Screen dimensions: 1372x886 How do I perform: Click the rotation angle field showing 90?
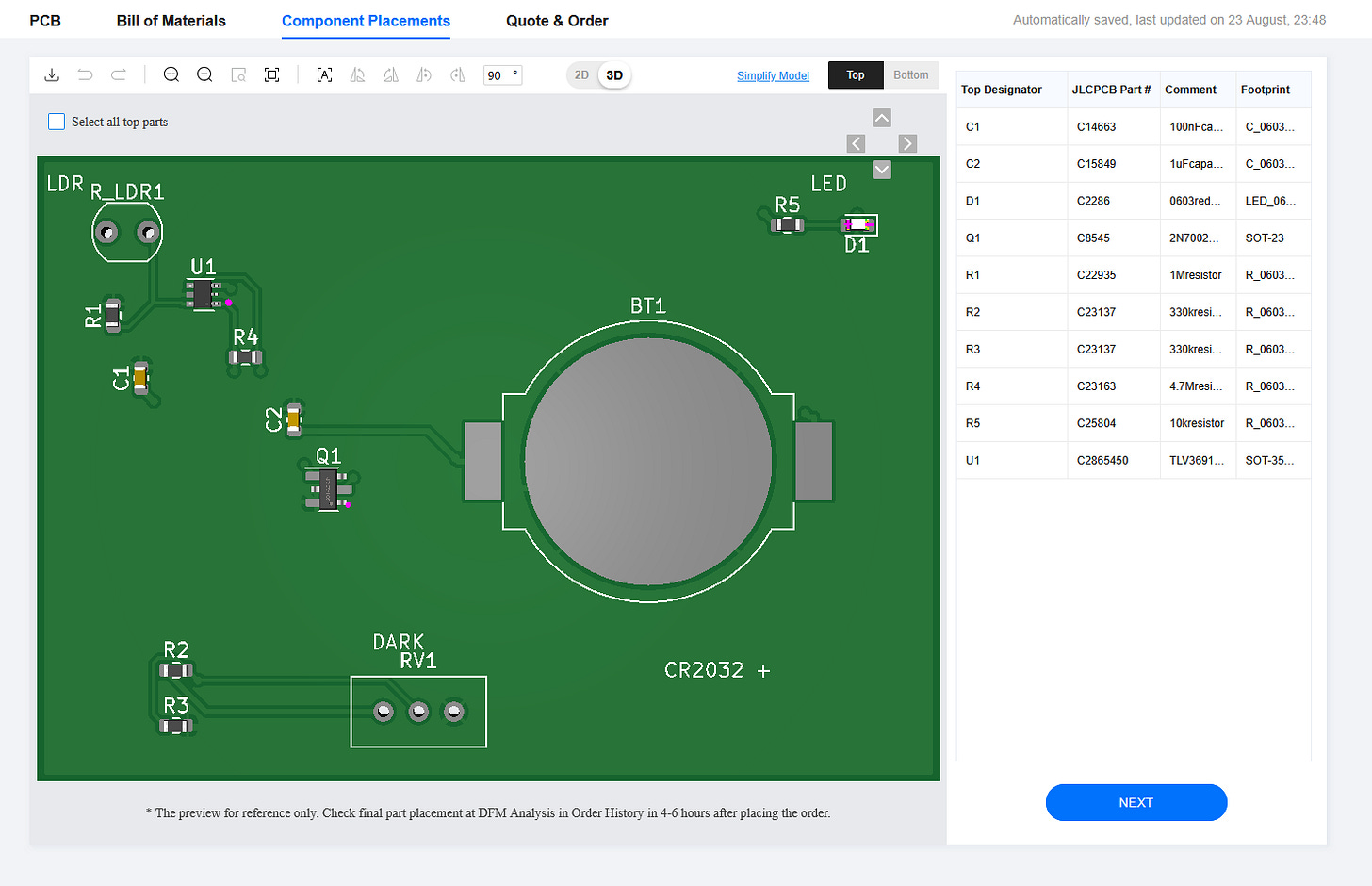(502, 75)
